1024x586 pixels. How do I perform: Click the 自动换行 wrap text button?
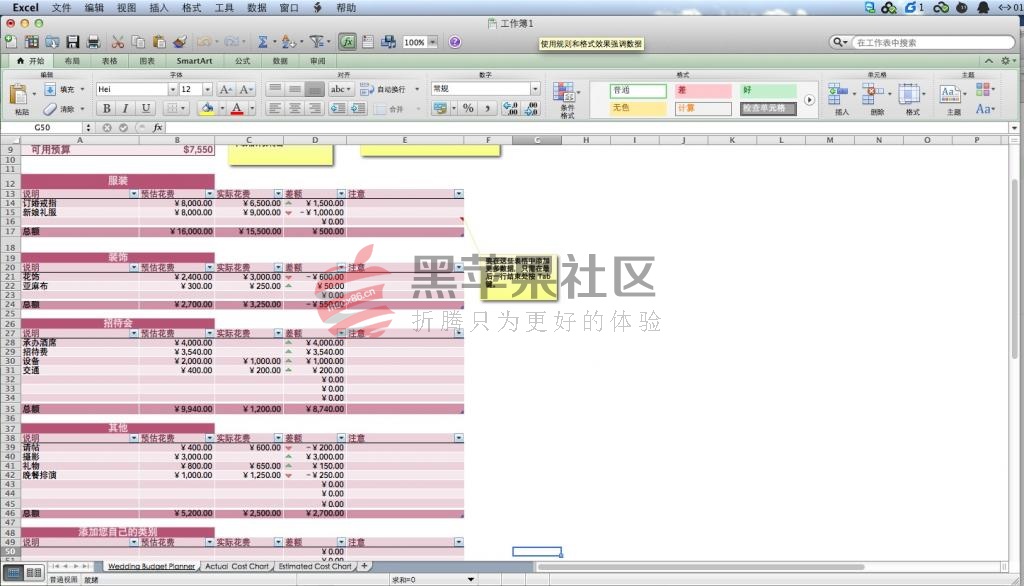(x=383, y=90)
